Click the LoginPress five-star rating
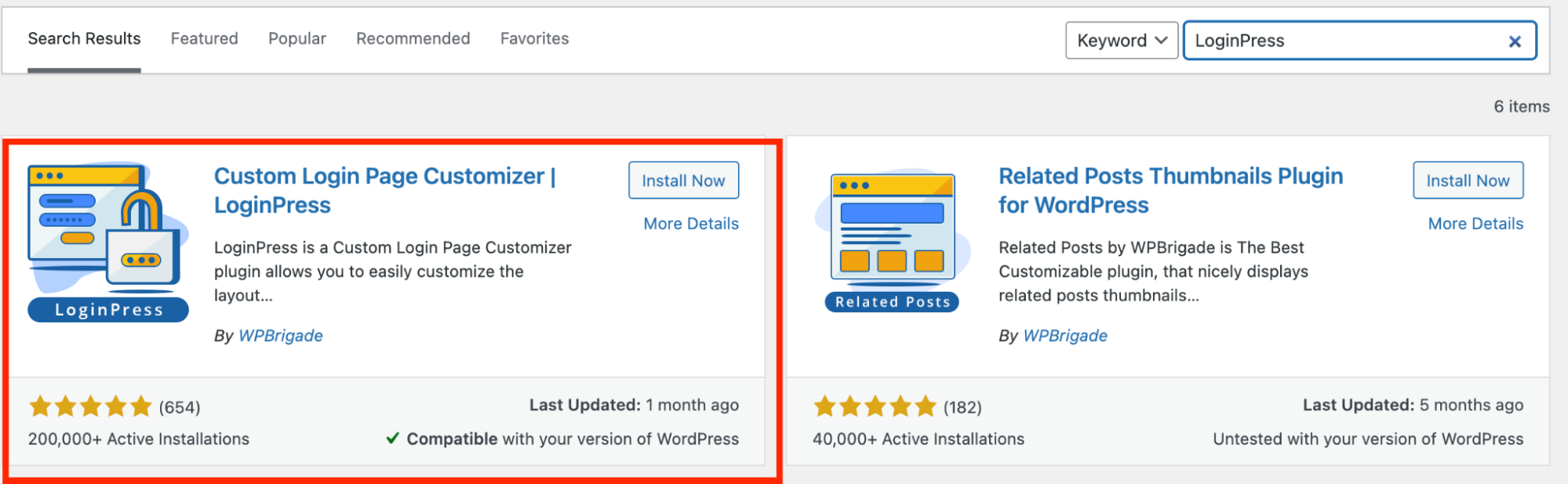This screenshot has height=484, width=1568. (90, 406)
